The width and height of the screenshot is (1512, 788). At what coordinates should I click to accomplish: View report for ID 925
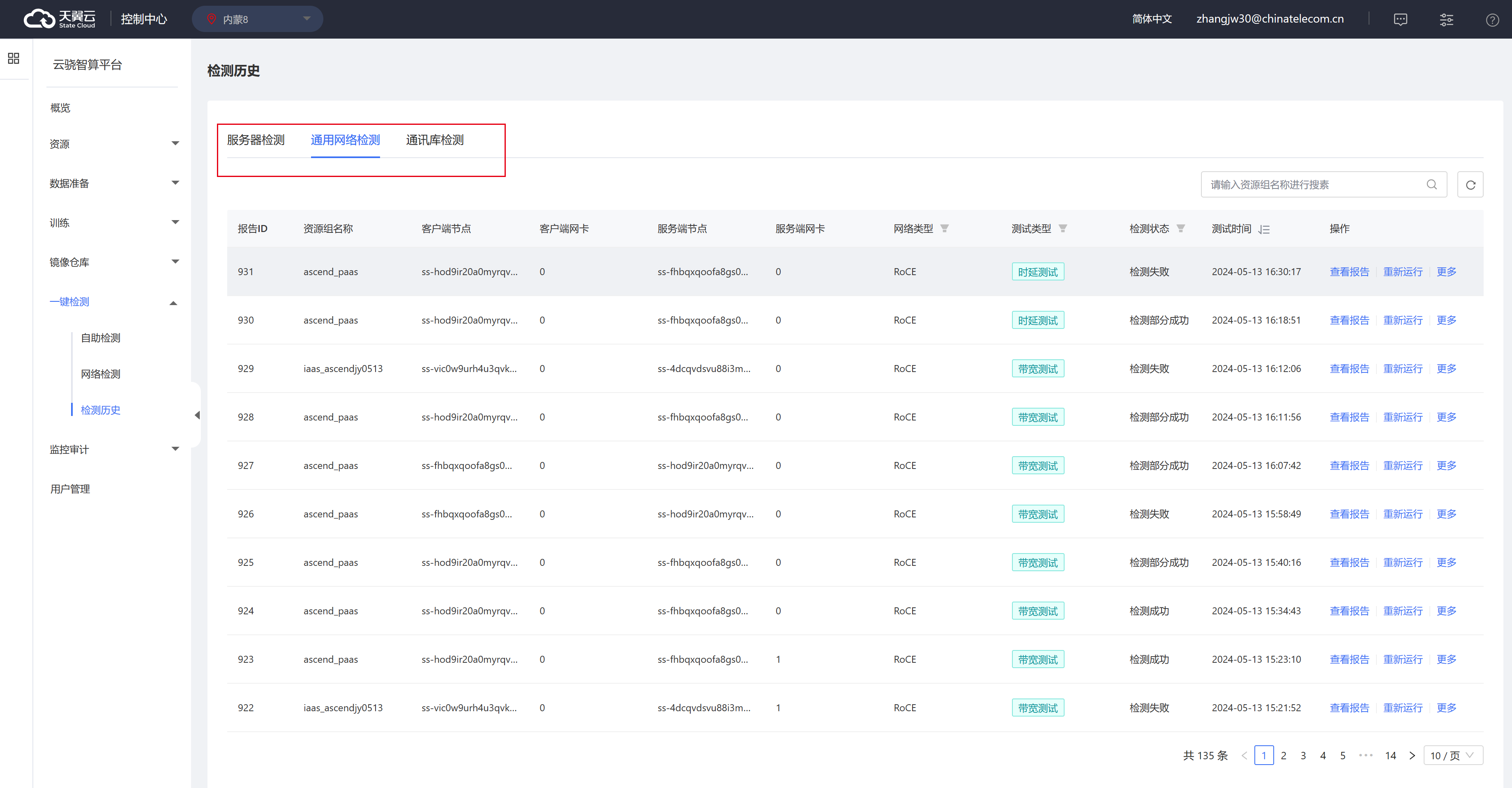pos(1349,562)
